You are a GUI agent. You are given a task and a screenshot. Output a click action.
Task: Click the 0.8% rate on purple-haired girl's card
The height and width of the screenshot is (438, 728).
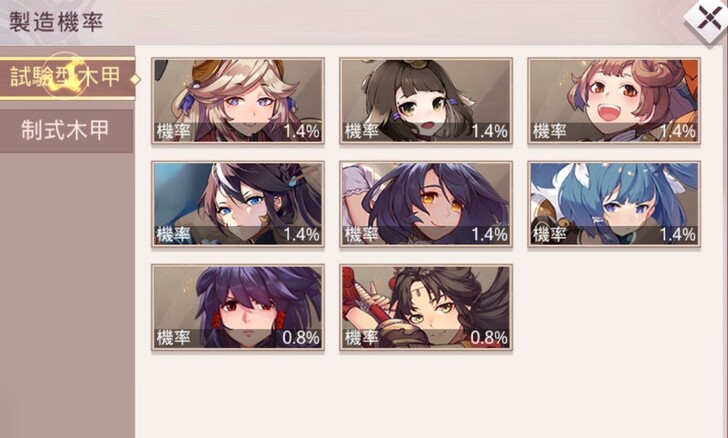(x=301, y=338)
